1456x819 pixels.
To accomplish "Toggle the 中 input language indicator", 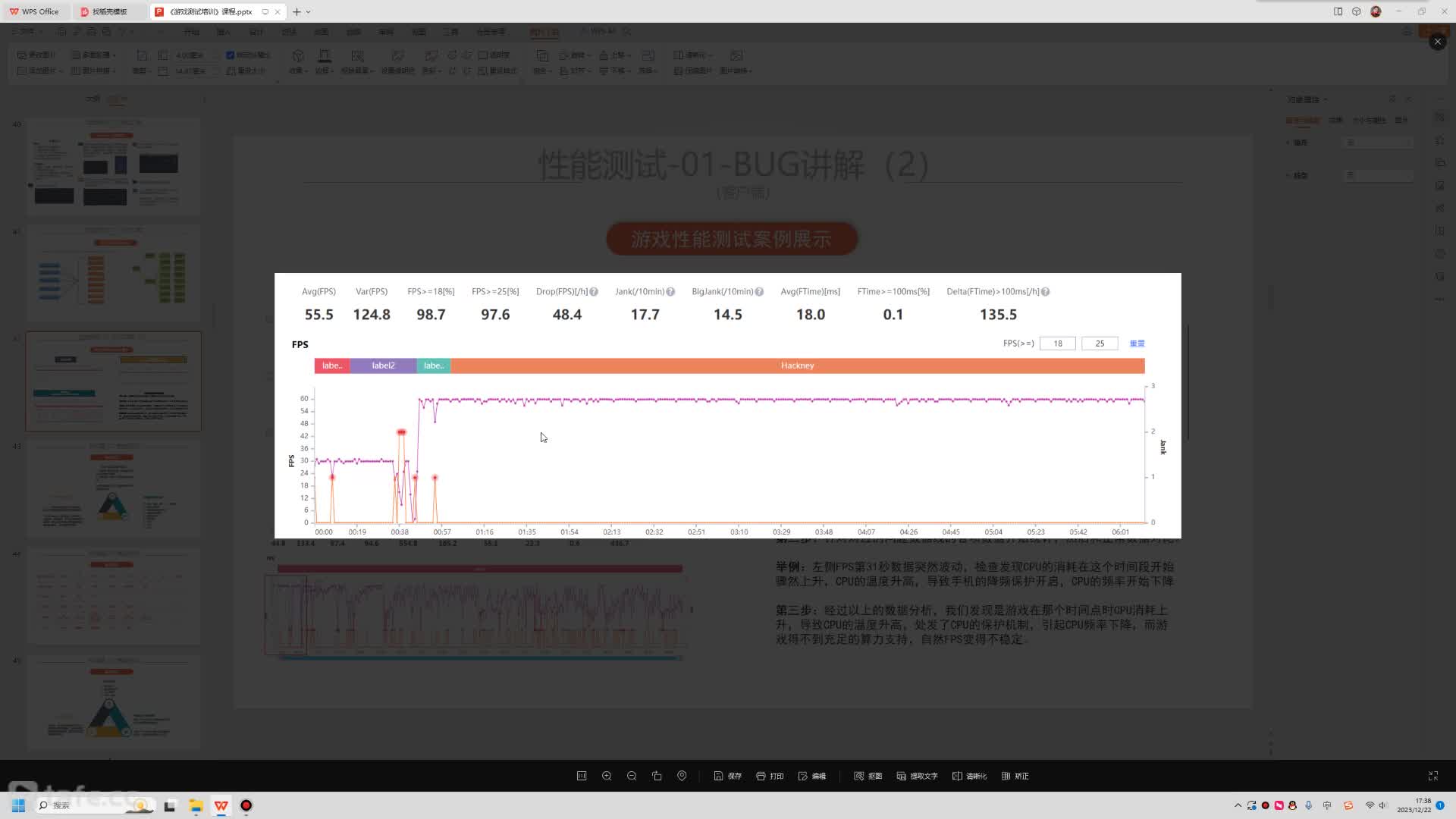I will pyautogui.click(x=1327, y=805).
